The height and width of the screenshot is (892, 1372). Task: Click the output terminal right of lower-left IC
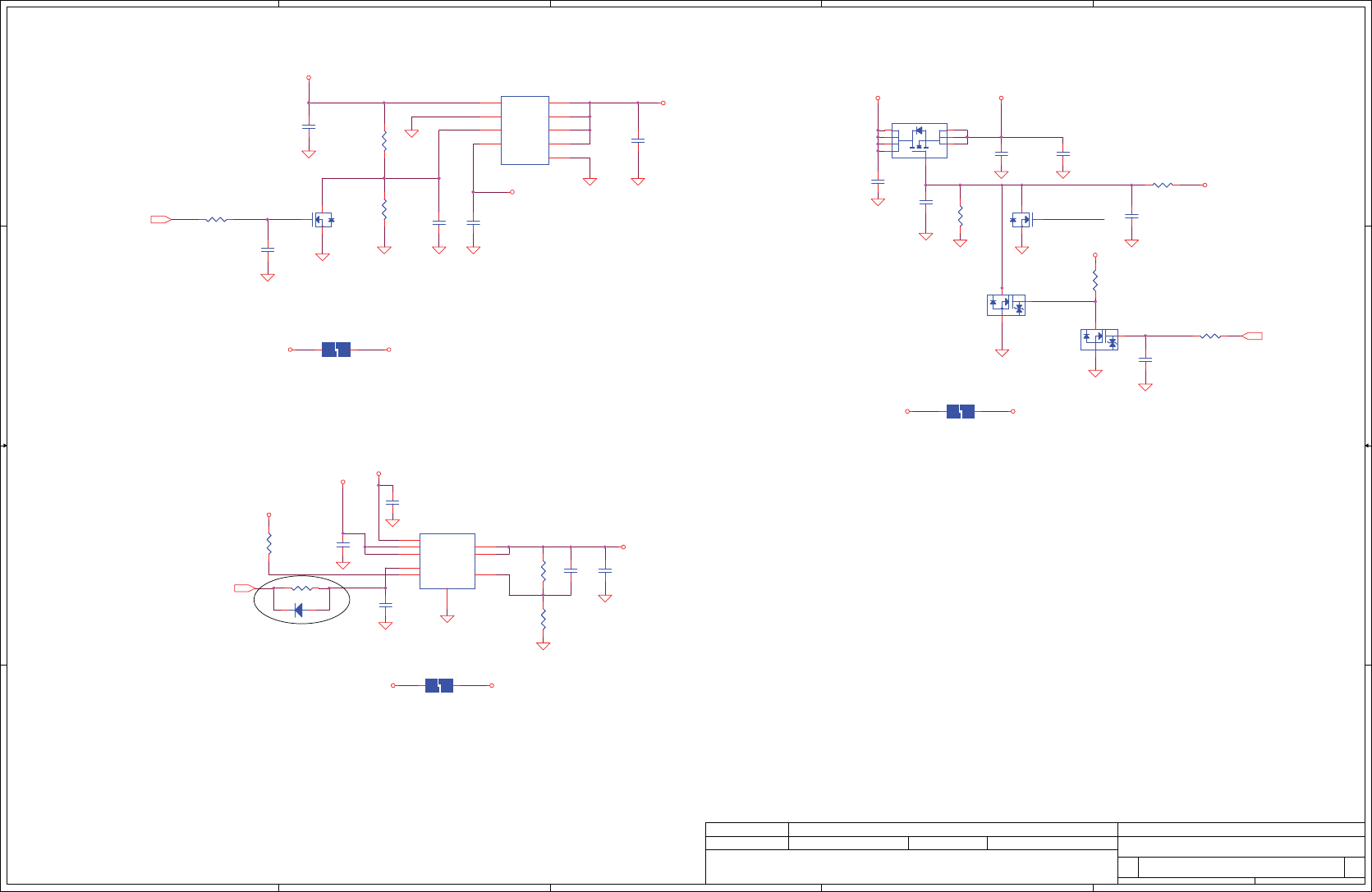tap(623, 547)
